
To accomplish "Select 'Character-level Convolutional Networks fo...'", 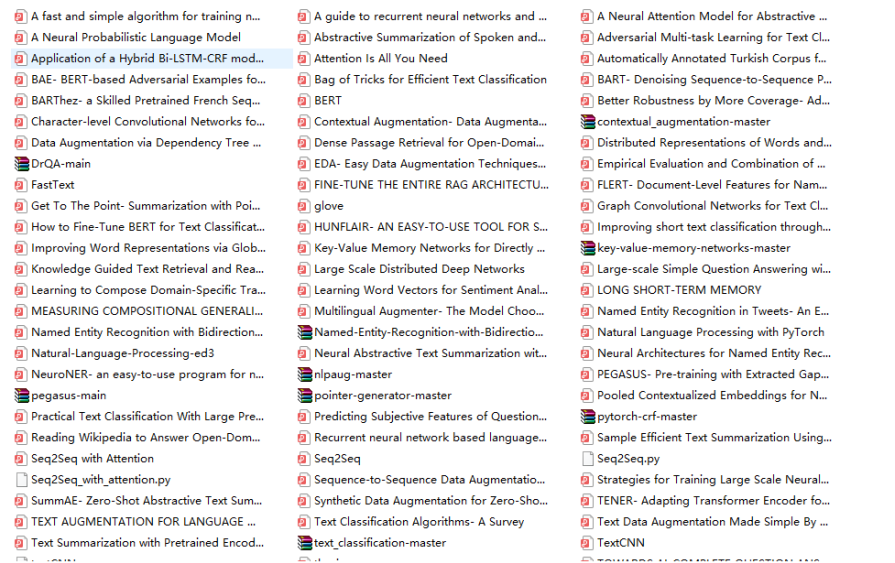I will point(148,122).
